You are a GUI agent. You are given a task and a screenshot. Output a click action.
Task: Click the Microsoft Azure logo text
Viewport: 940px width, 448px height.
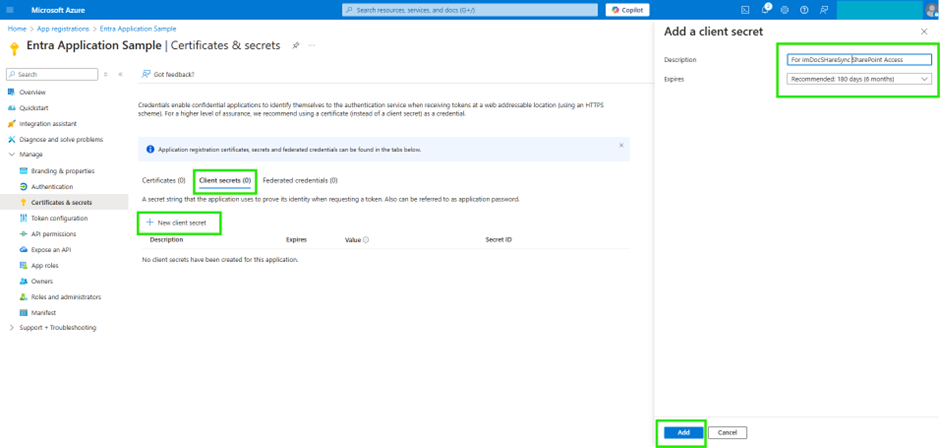58,10
